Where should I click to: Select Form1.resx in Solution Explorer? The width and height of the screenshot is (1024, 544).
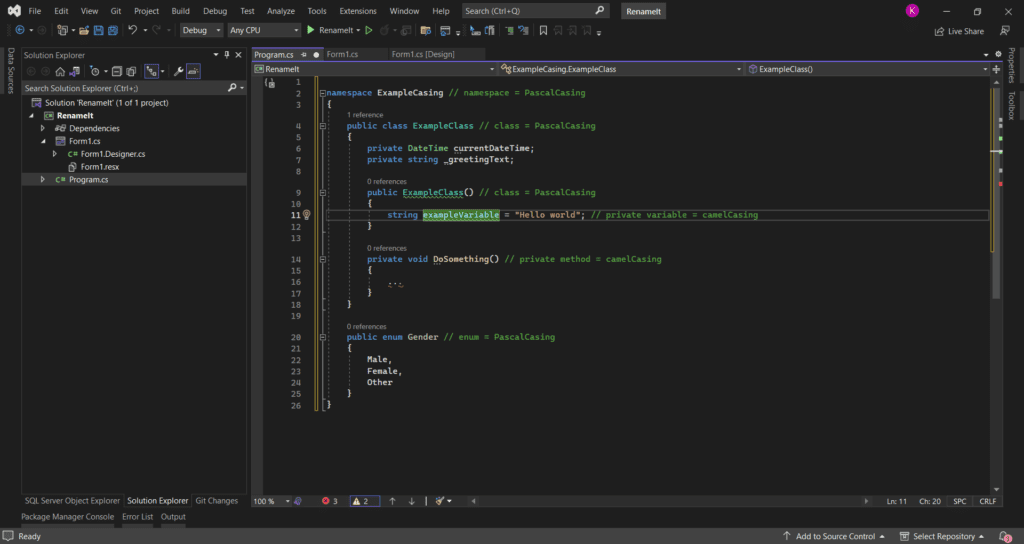(x=99, y=167)
